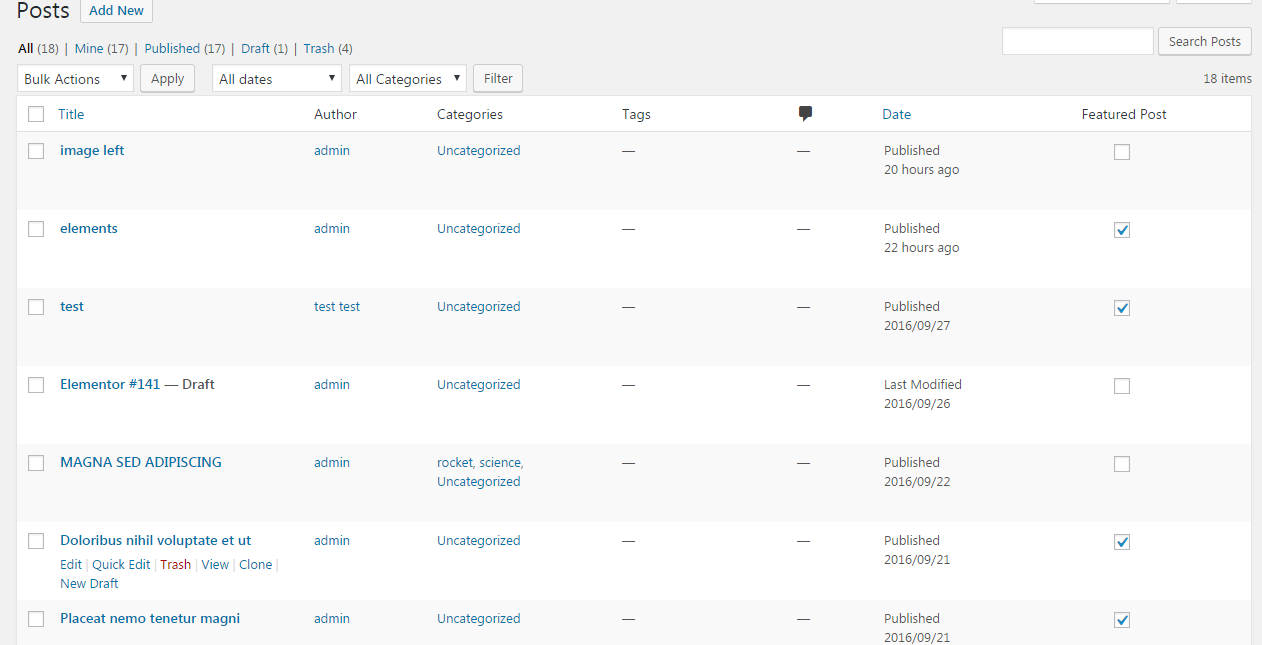Open the All dates dropdown
This screenshot has height=645, width=1262.
tap(277, 78)
